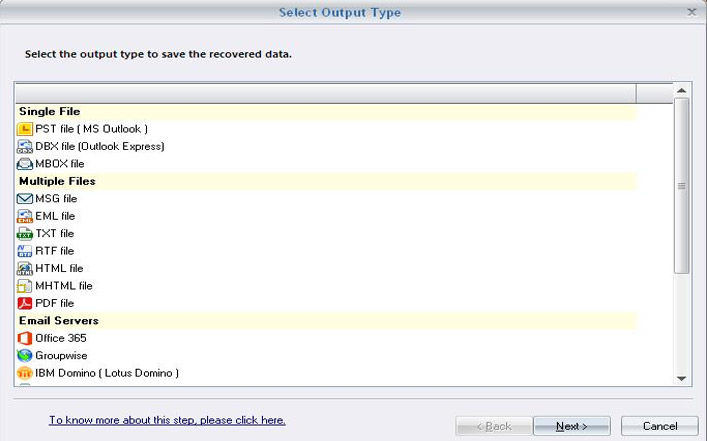Click the EML file icon
The width and height of the screenshot is (707, 441).
click(x=24, y=216)
